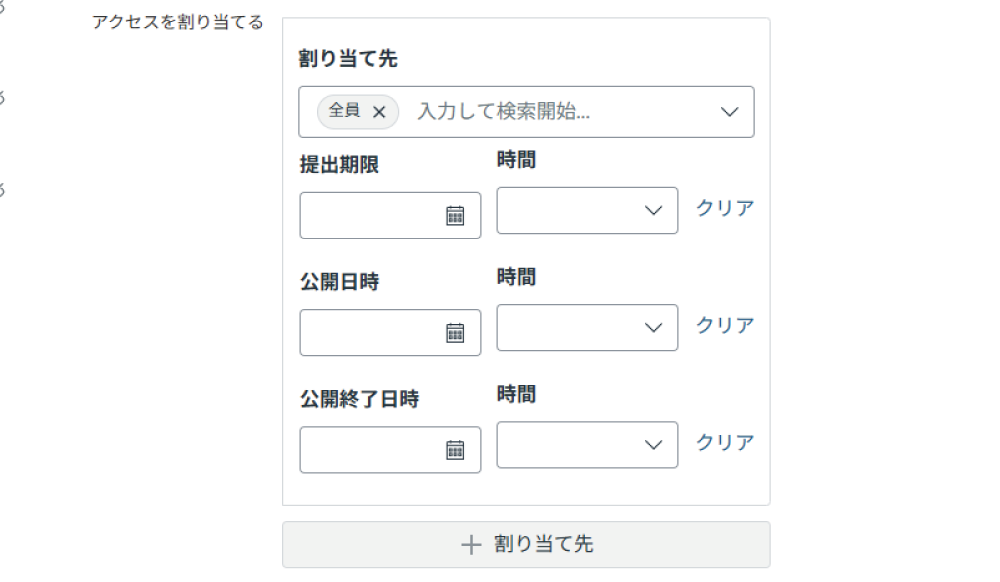Click the アクセスを割り当てる section label

click(178, 22)
